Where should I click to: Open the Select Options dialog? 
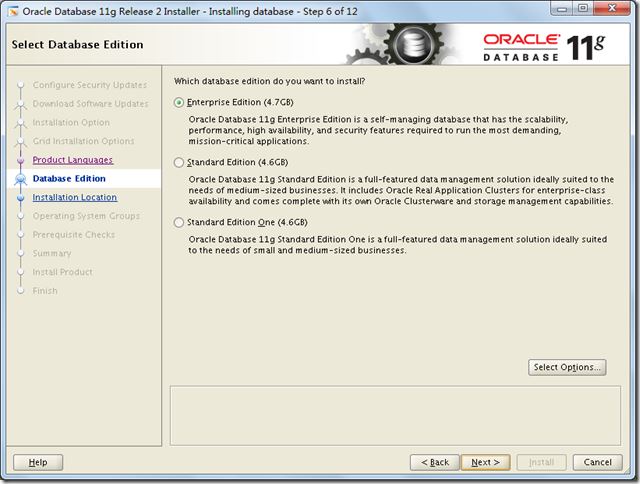pos(567,367)
